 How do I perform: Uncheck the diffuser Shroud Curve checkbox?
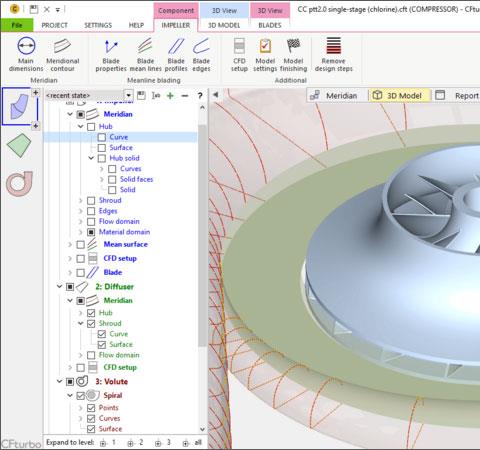pos(102,334)
